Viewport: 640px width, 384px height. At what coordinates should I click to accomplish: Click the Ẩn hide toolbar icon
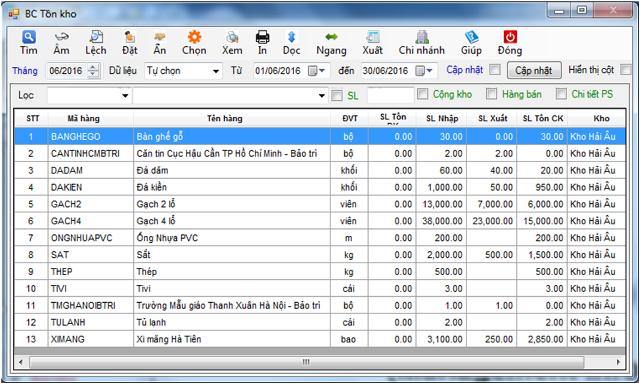[160, 38]
